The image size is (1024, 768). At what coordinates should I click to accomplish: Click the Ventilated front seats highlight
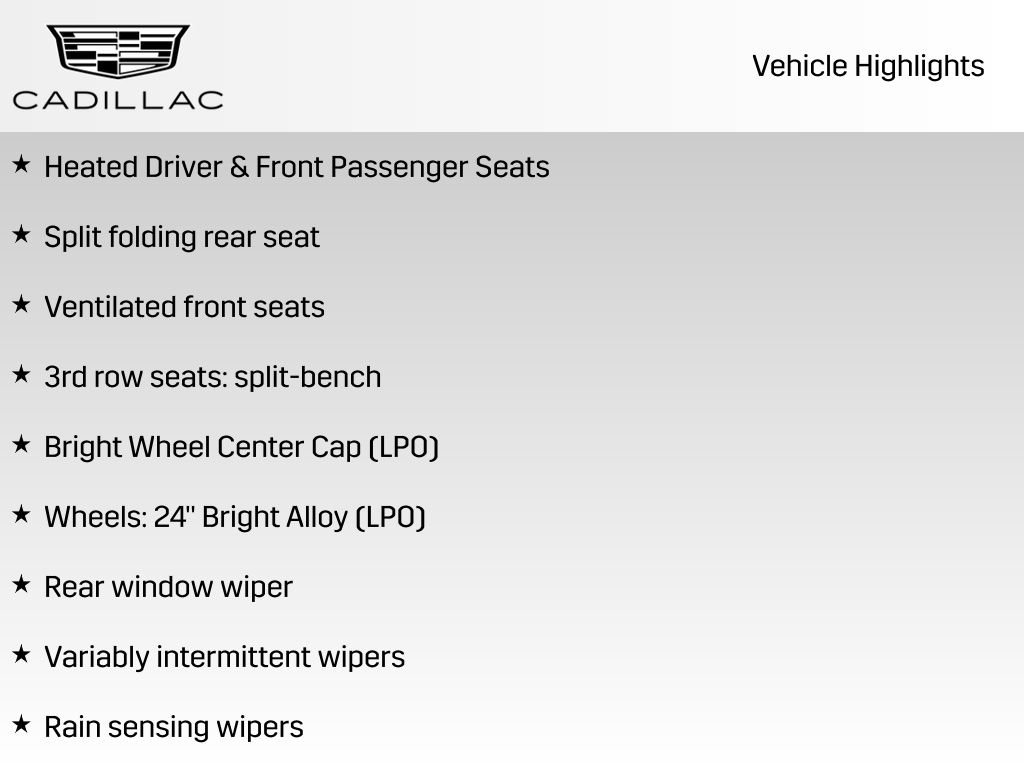(184, 307)
